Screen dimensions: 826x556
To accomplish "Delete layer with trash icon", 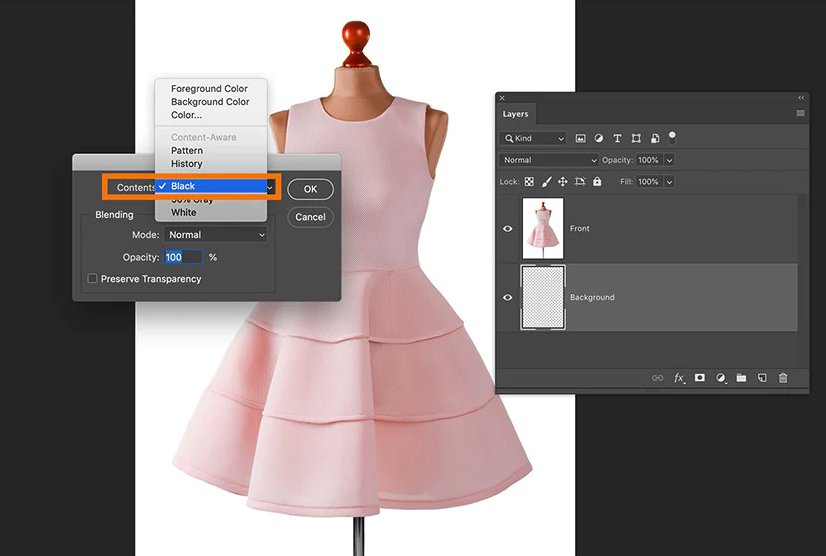I will [783, 378].
